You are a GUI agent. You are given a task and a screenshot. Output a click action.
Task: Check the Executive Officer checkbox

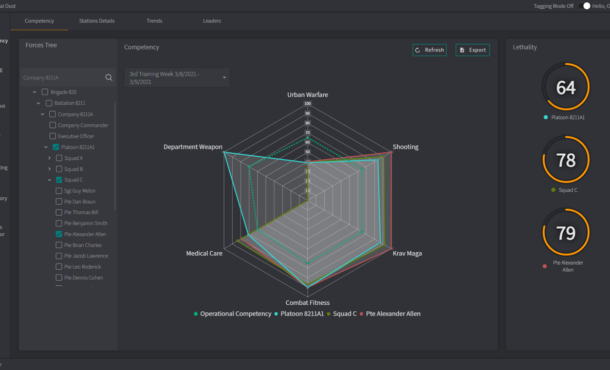(x=52, y=136)
